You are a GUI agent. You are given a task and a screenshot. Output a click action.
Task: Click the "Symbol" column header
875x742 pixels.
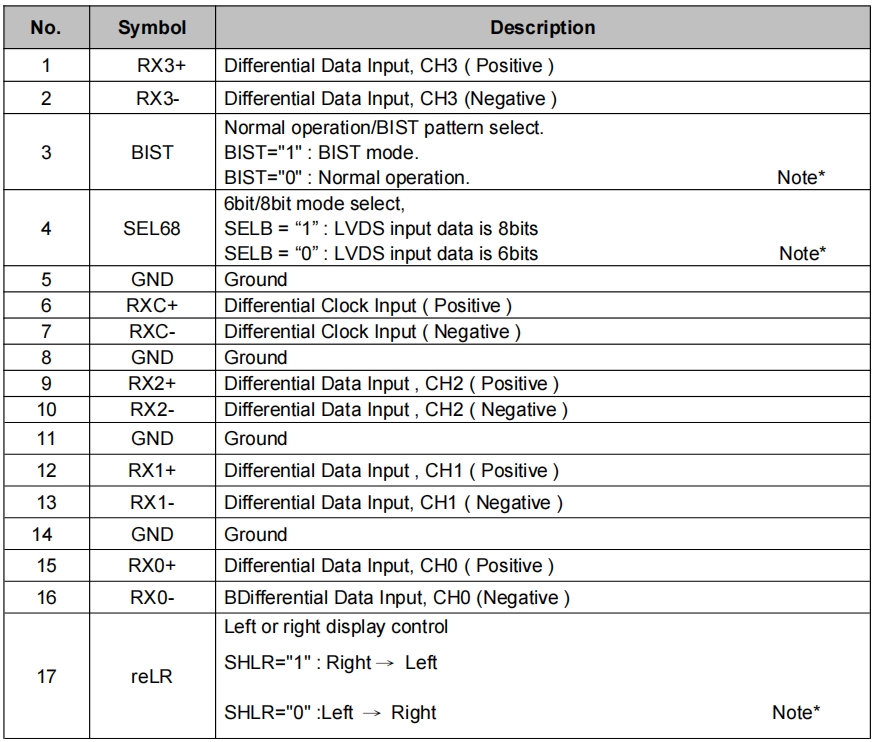point(152,28)
